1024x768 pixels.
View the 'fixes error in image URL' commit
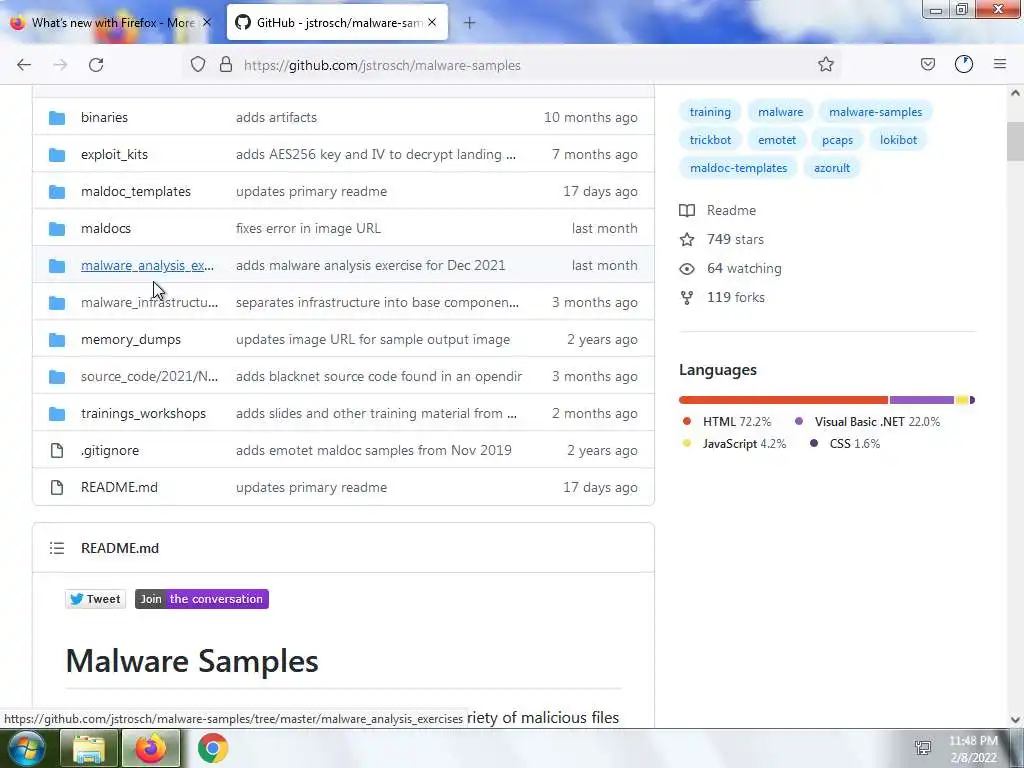coord(308,229)
